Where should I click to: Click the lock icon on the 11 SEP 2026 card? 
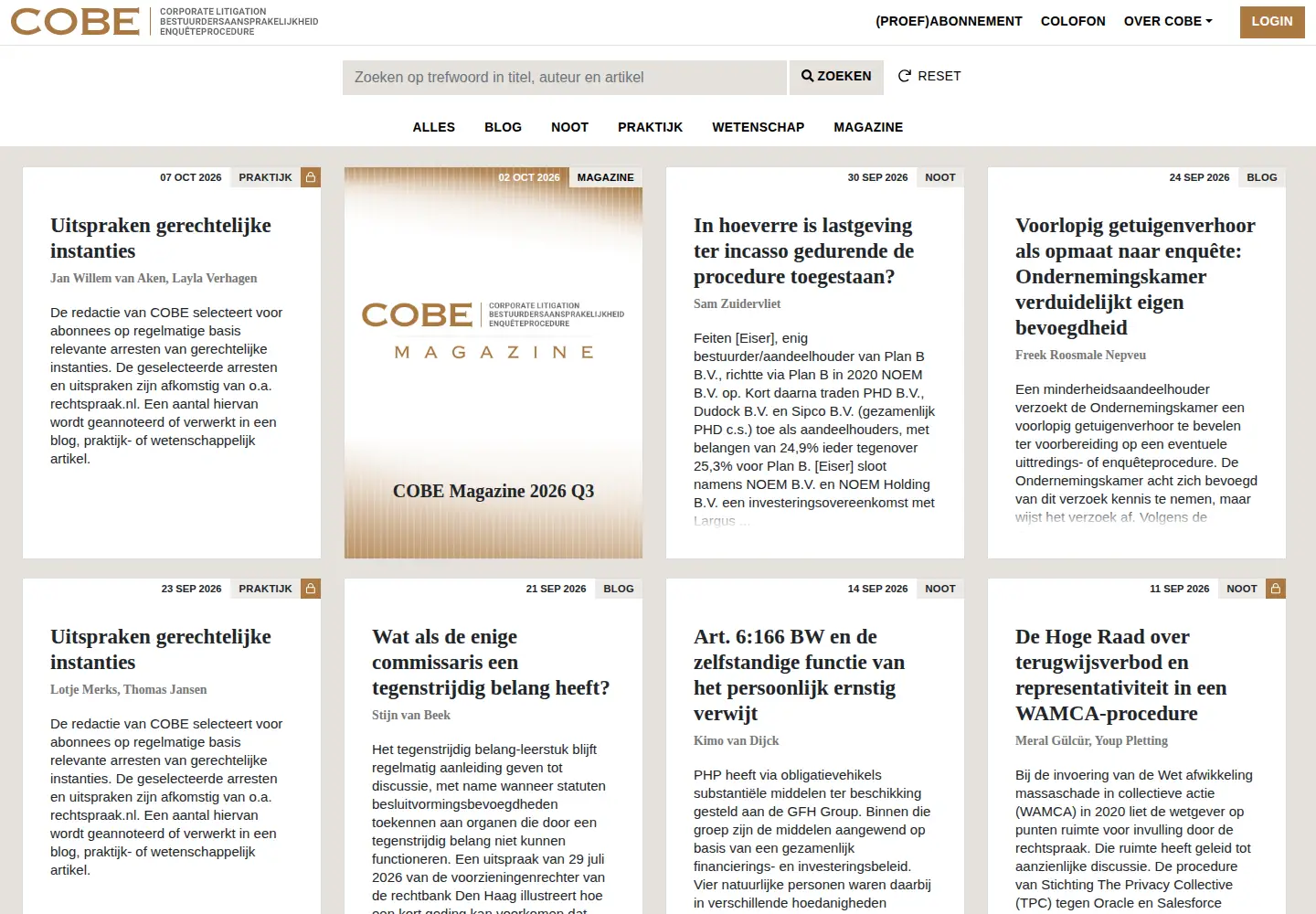pos(1276,589)
